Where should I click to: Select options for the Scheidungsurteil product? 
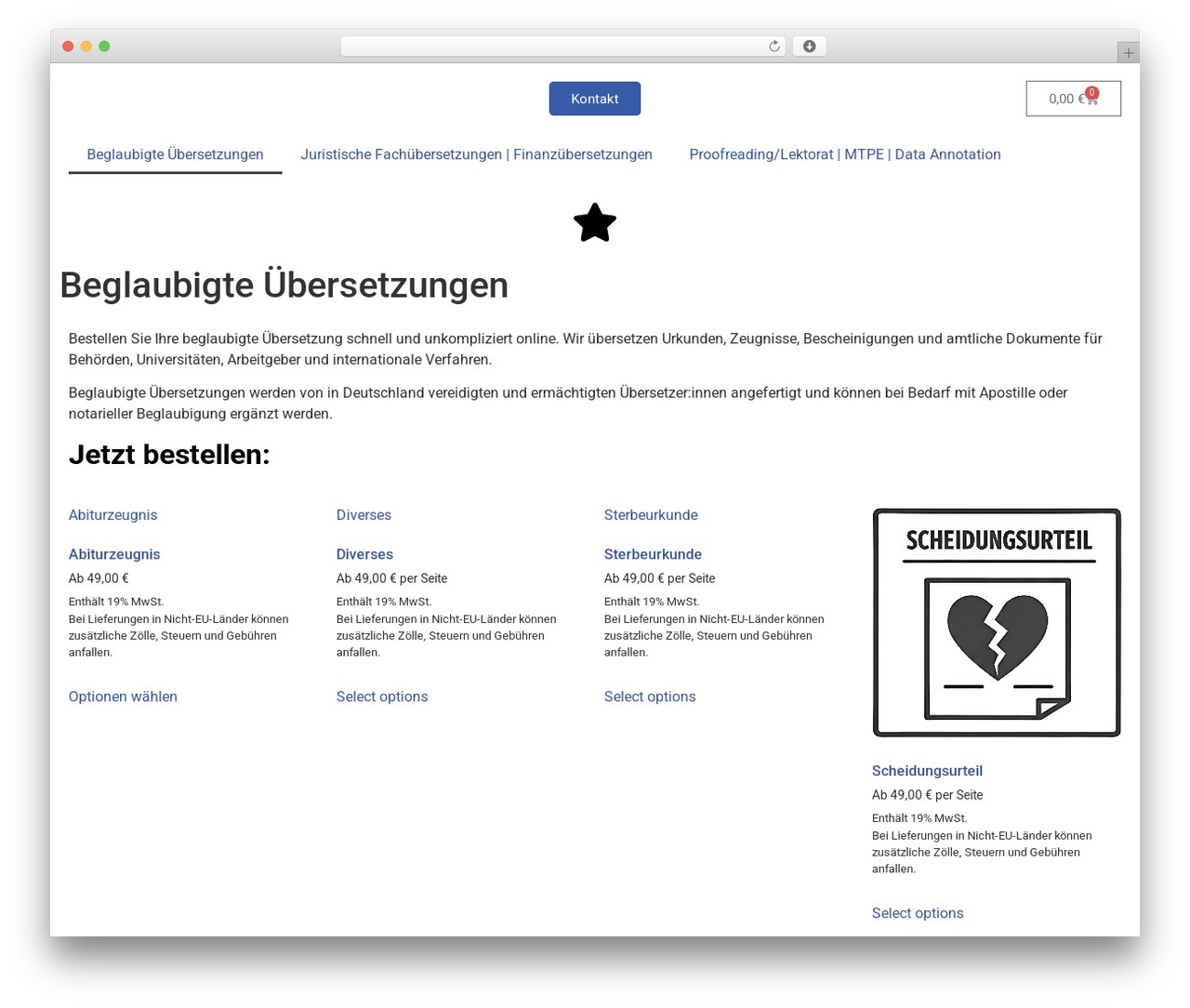(x=918, y=913)
